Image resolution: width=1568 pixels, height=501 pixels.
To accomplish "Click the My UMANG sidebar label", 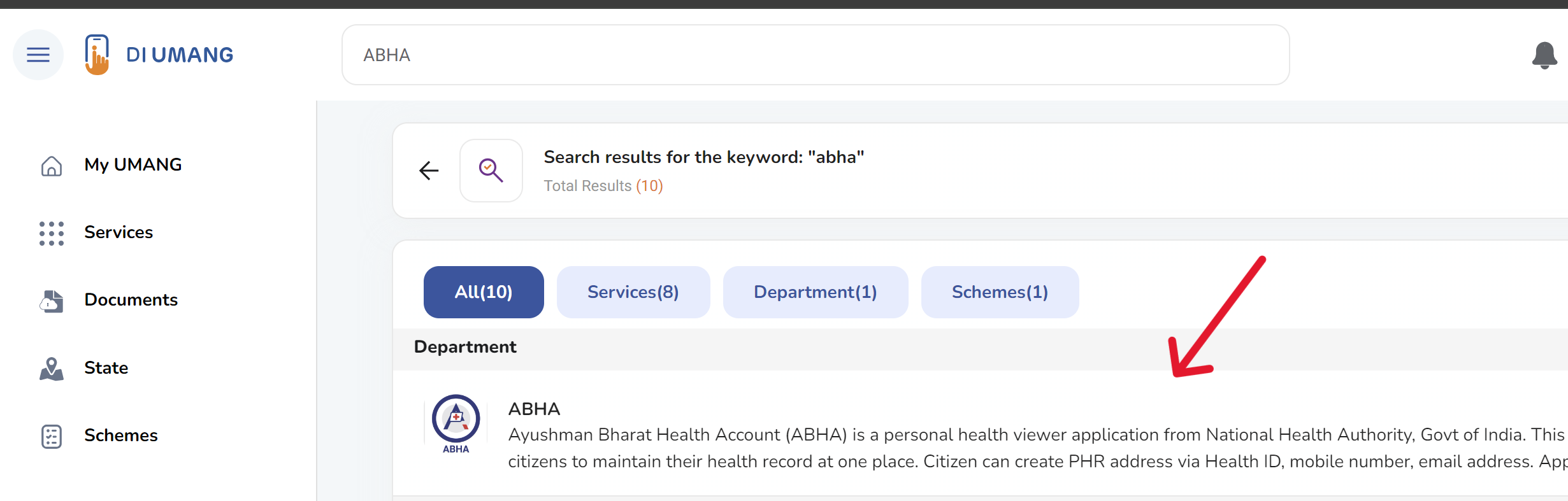I will [133, 164].
